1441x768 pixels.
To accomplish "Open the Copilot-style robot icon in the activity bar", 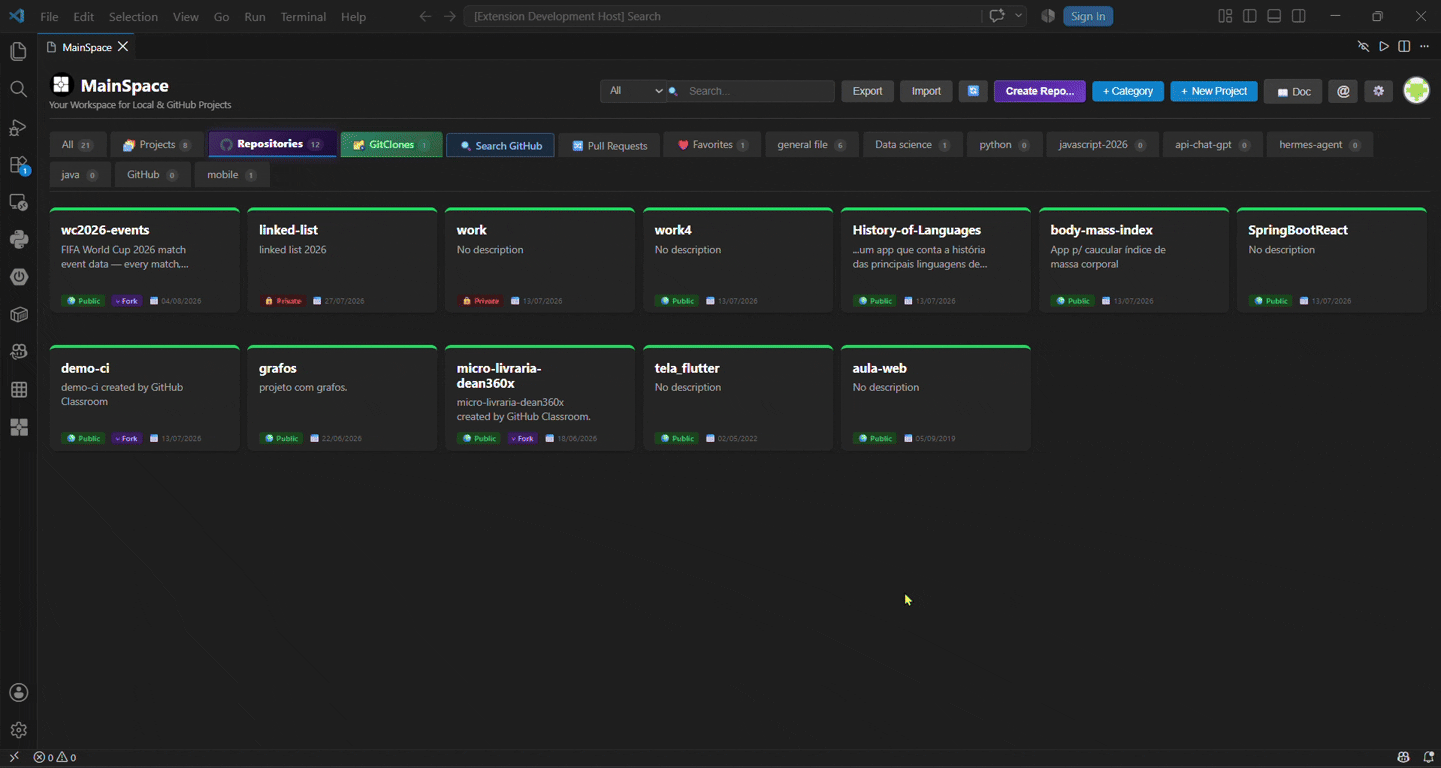I will (18, 352).
